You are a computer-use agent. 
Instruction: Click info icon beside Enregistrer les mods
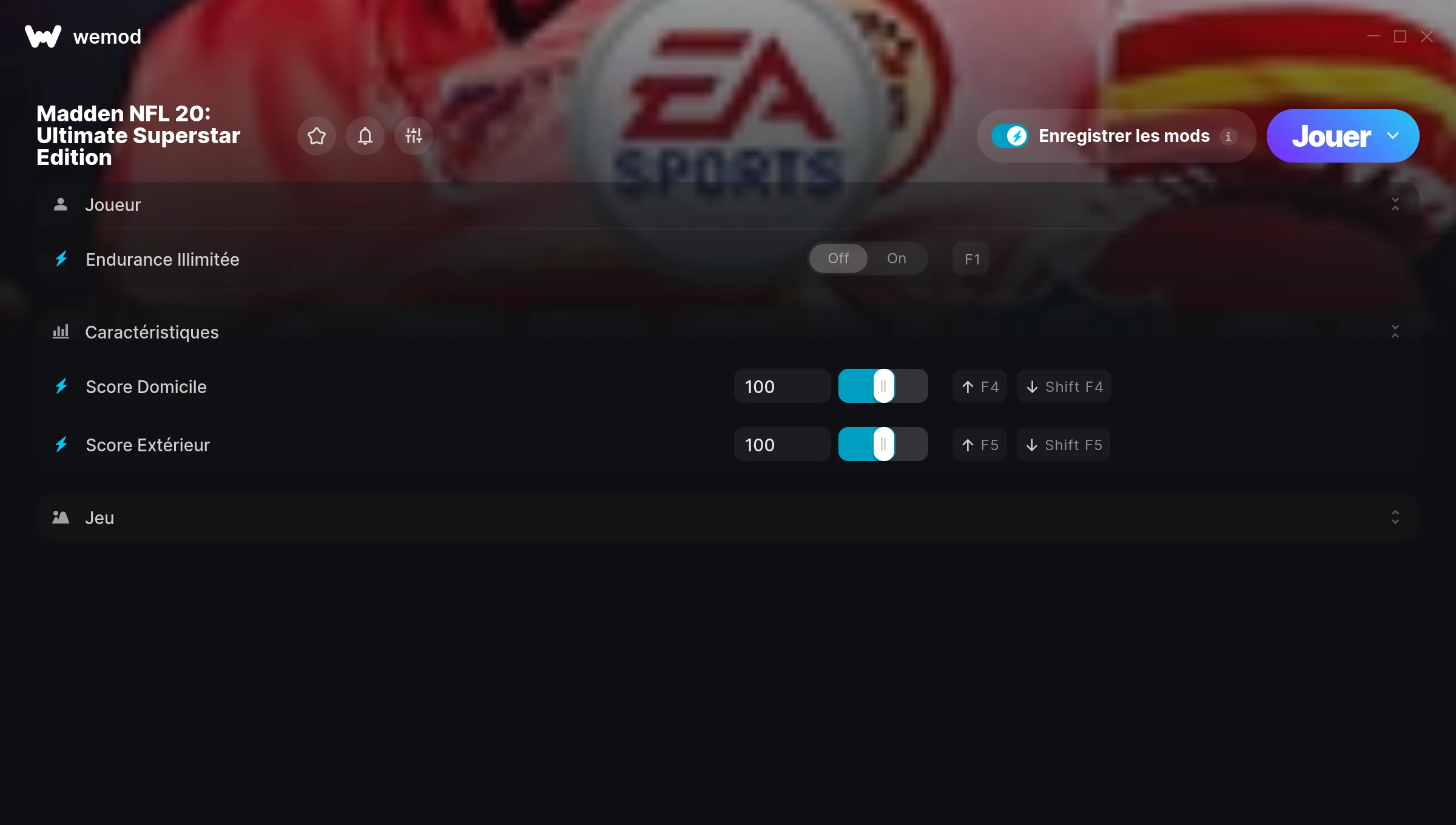pyautogui.click(x=1228, y=136)
